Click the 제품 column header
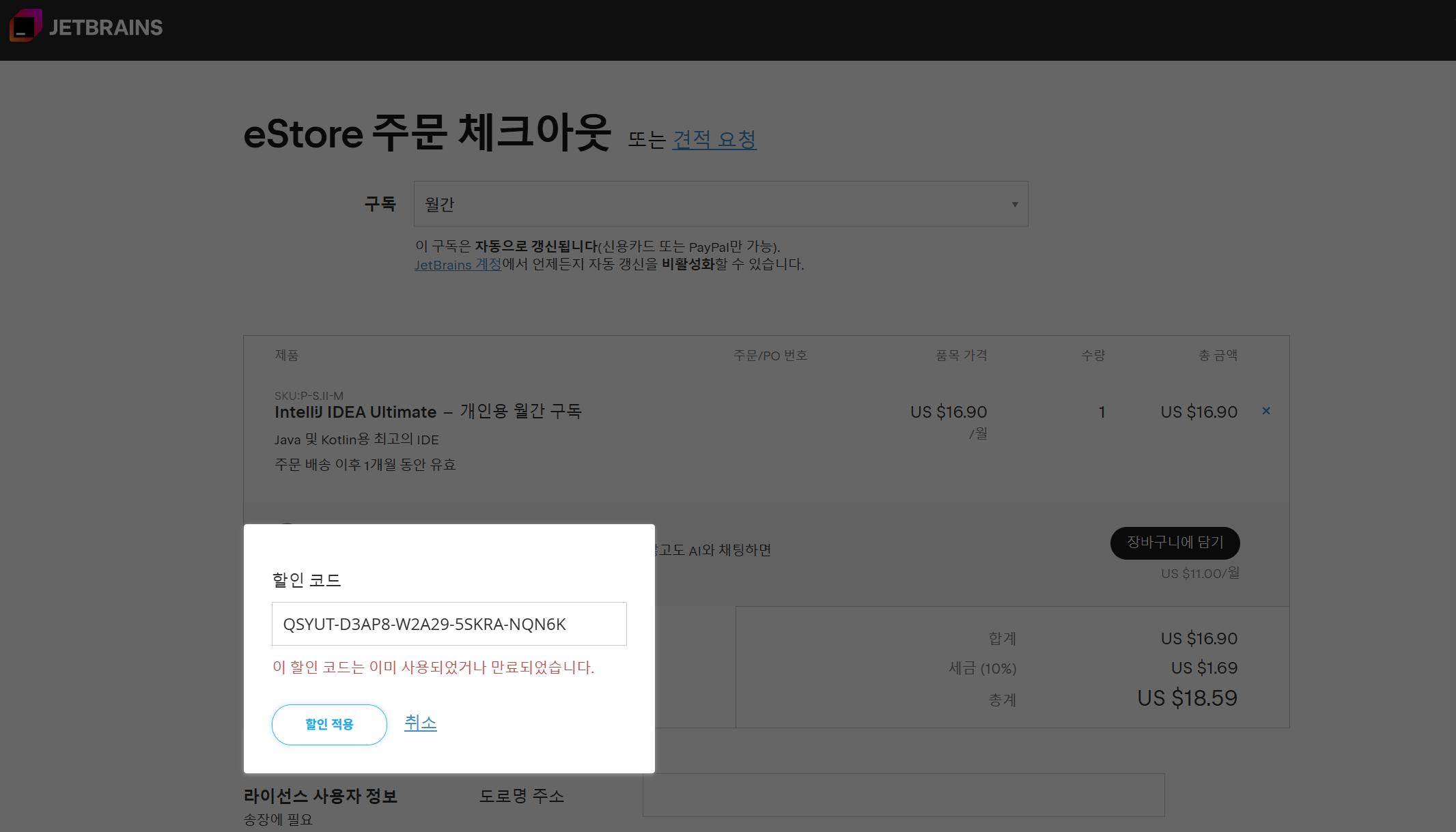This screenshot has height=832, width=1456. [287, 356]
